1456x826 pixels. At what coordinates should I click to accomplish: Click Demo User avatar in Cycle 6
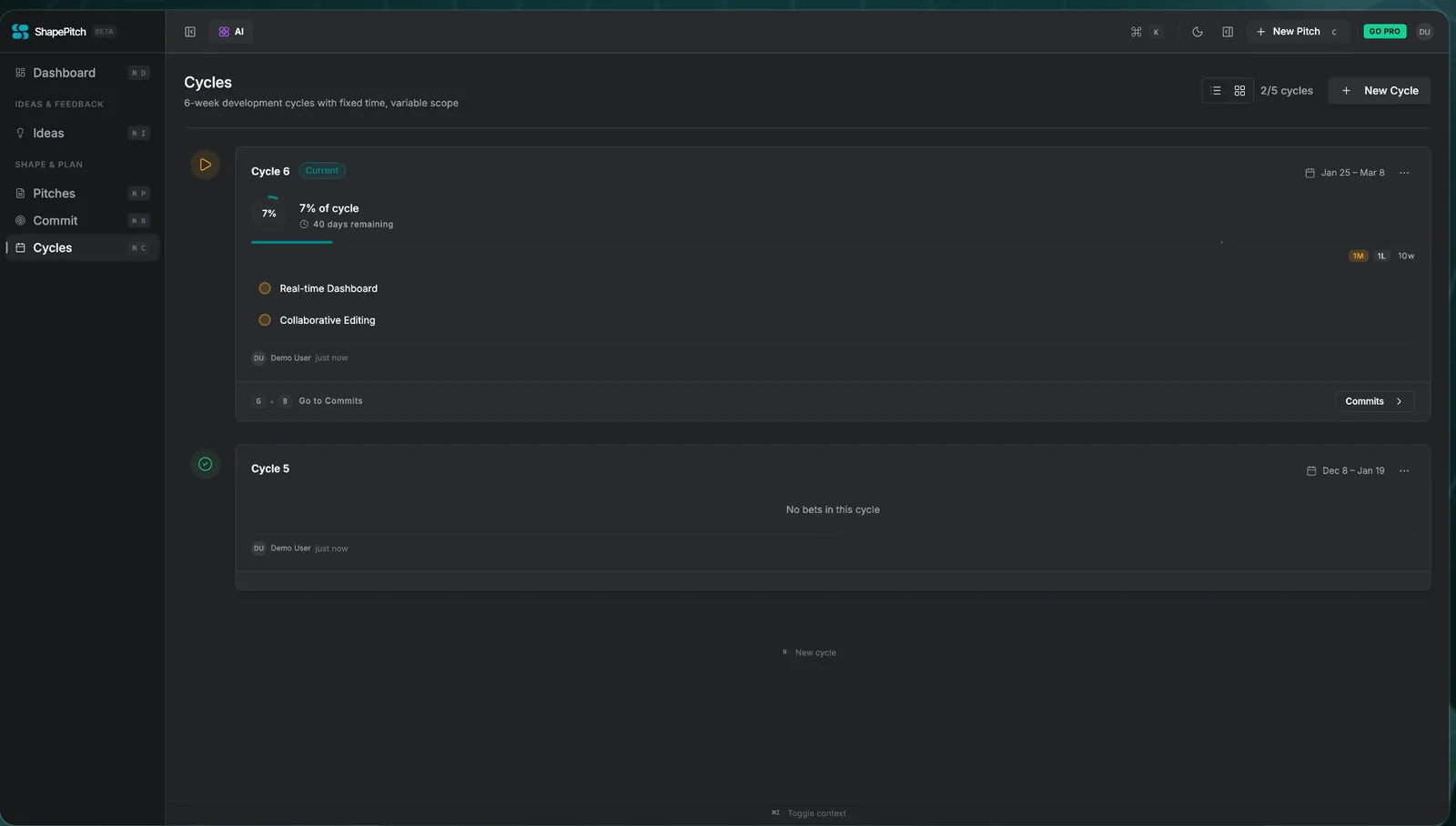pyautogui.click(x=258, y=358)
